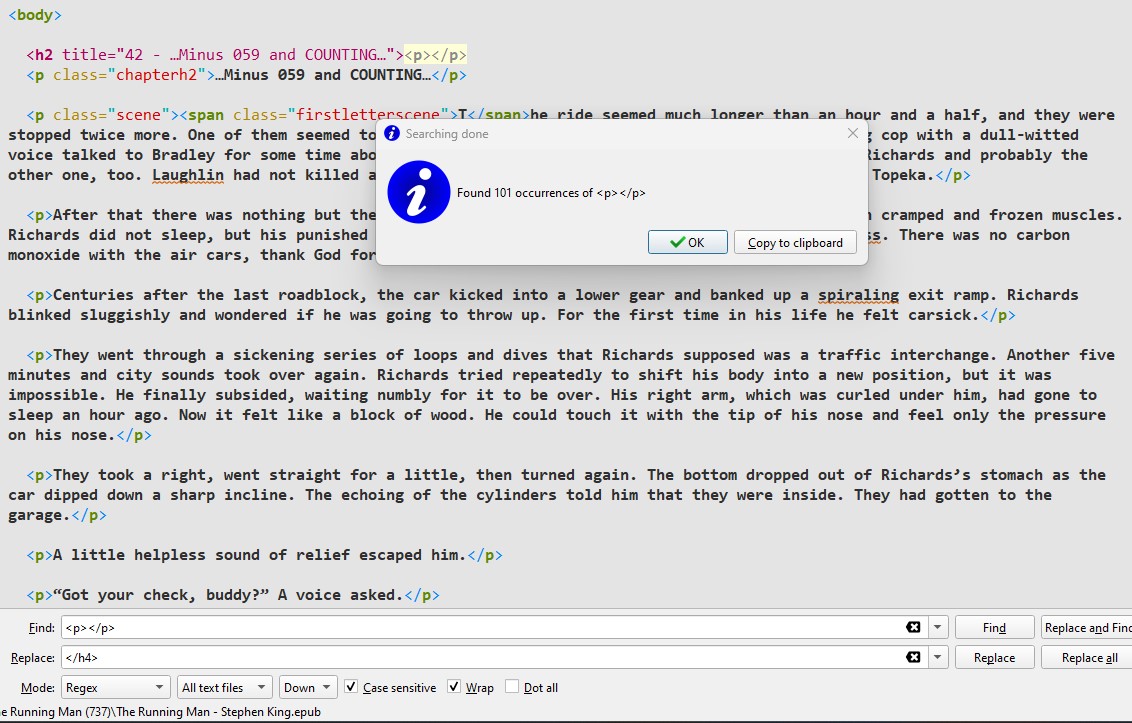The width and height of the screenshot is (1132, 723).
Task: Click the Replace all button
Action: 1089,657
